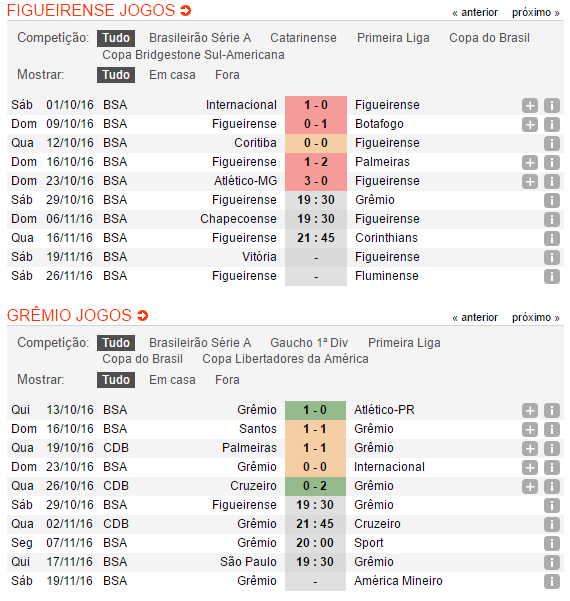
Task: Open the Palmeiras team link, Figueirense 1-2 row
Action: 382,162
